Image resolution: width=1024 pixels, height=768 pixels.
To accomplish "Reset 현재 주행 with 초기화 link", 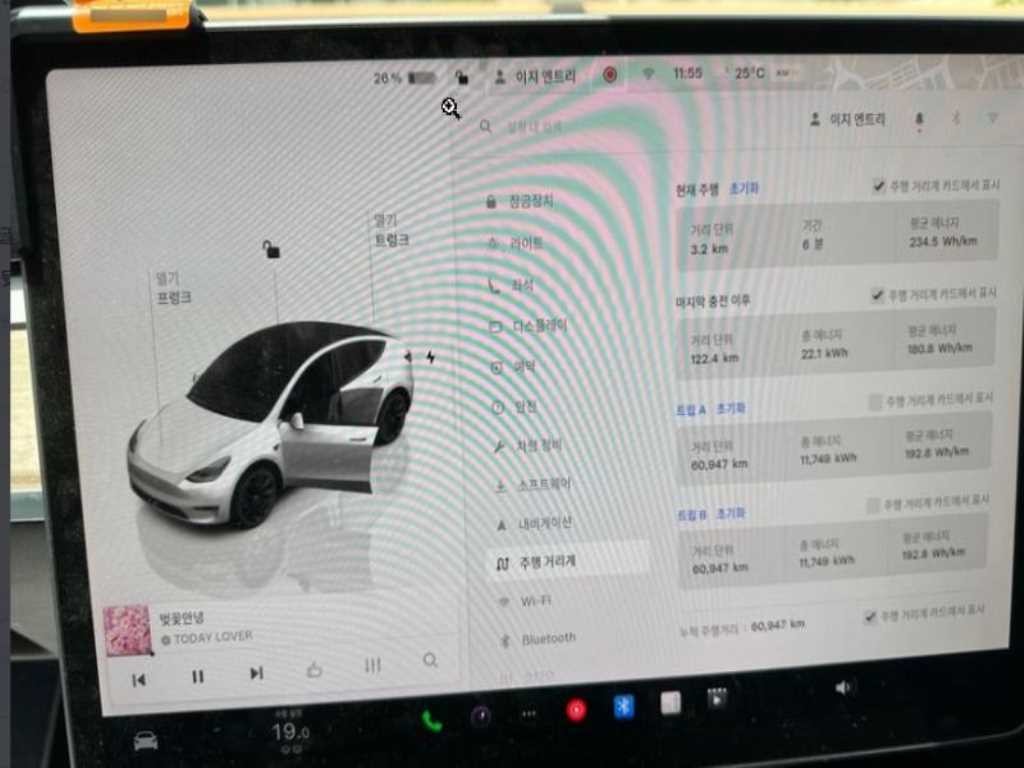I will (744, 189).
